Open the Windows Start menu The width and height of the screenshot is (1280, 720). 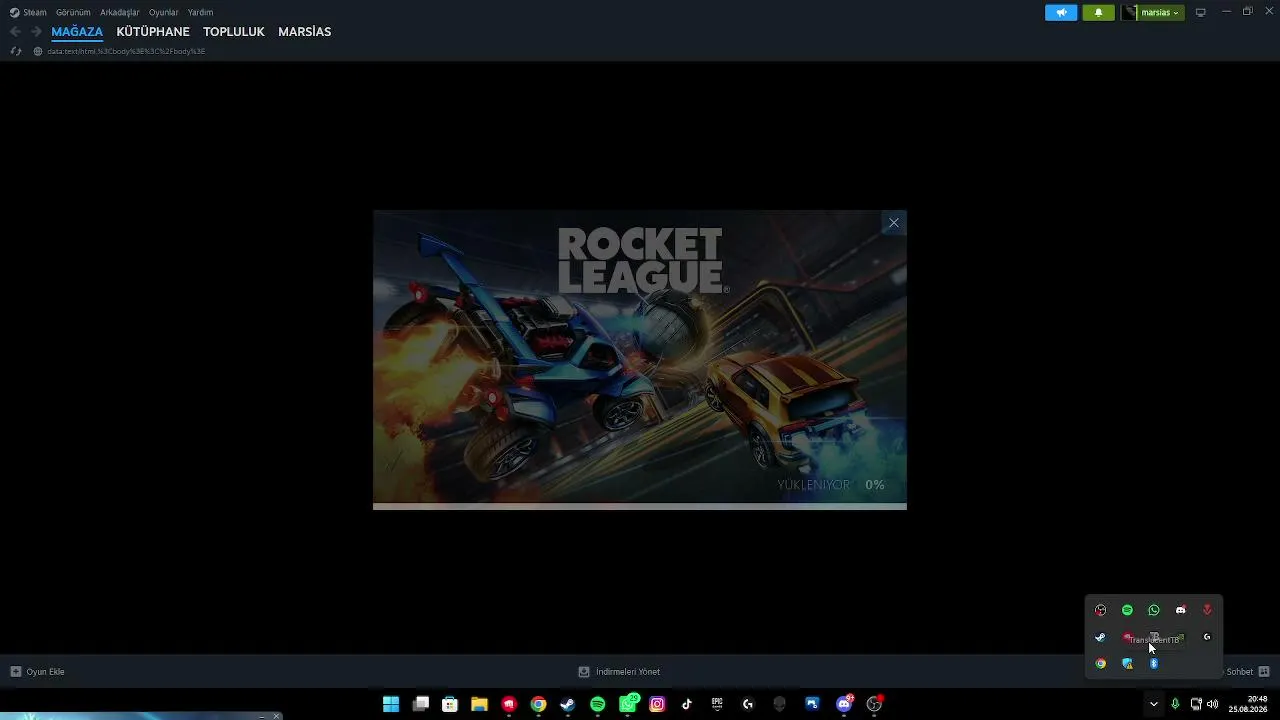(x=391, y=704)
